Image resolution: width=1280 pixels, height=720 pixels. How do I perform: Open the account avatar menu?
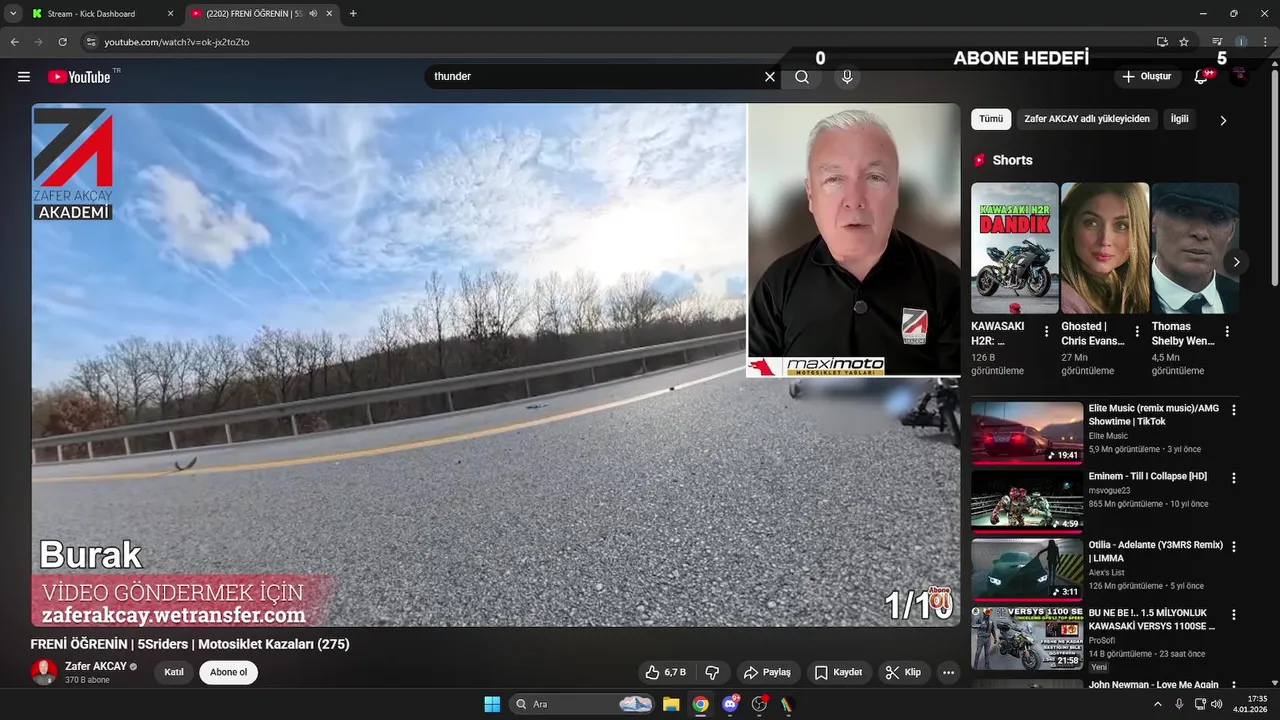pos(1239,76)
